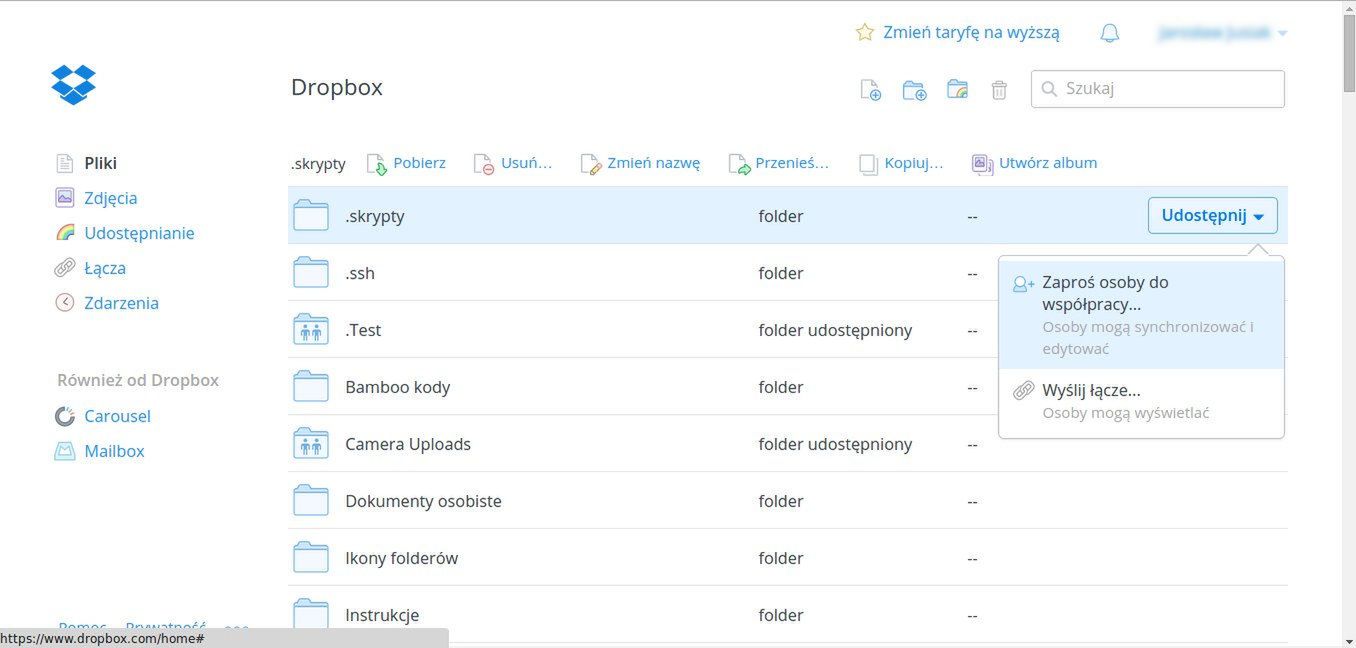Open the Mailbox link
1356x648 pixels.
(114, 451)
